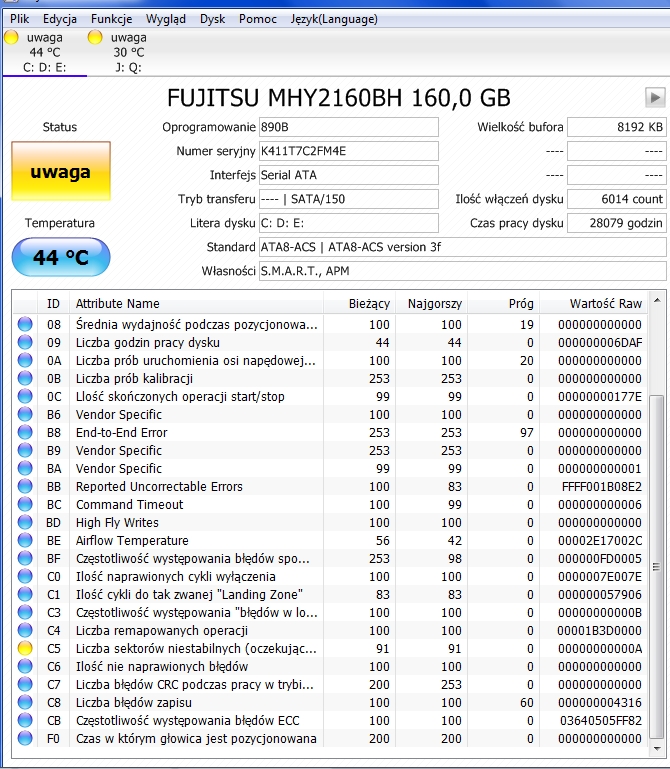Click the blue status icon for attribute BA
Viewport: 670px width, 769px height.
tap(25, 468)
